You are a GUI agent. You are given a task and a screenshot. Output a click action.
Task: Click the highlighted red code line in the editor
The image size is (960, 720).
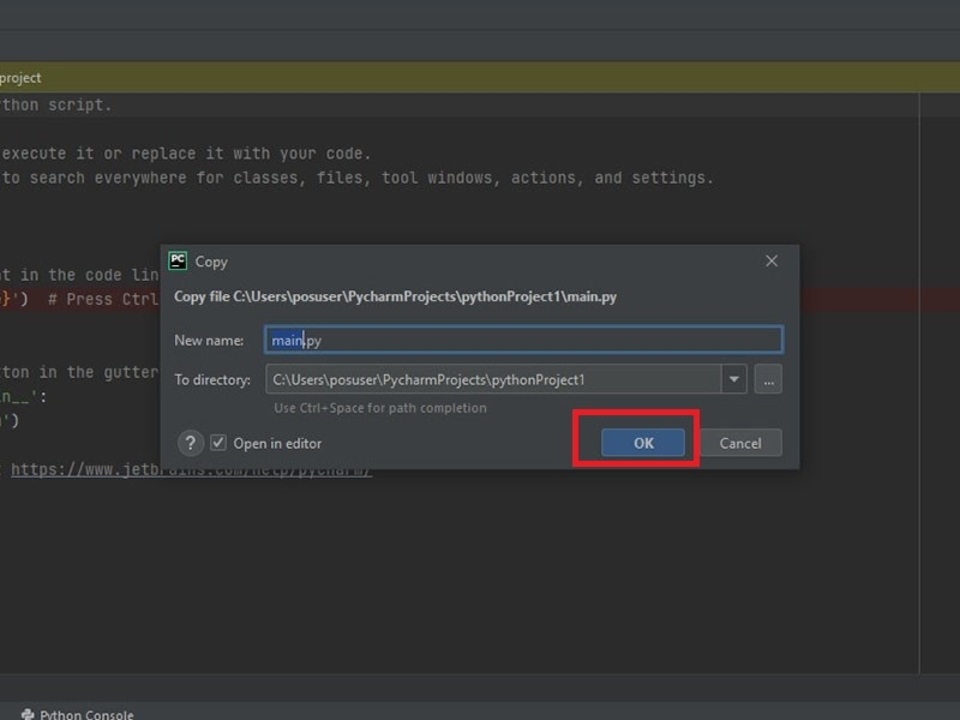tap(80, 298)
